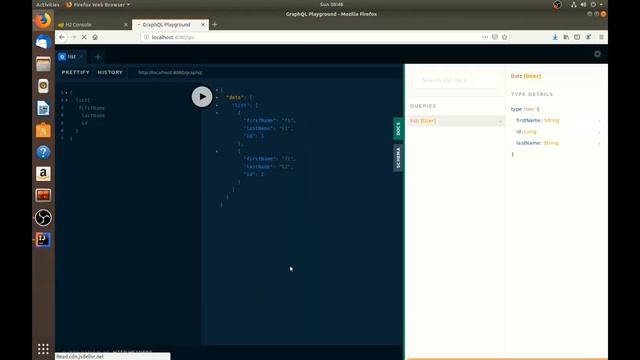Go forward in Firefox history
The image size is (640, 360).
(x=73, y=37)
